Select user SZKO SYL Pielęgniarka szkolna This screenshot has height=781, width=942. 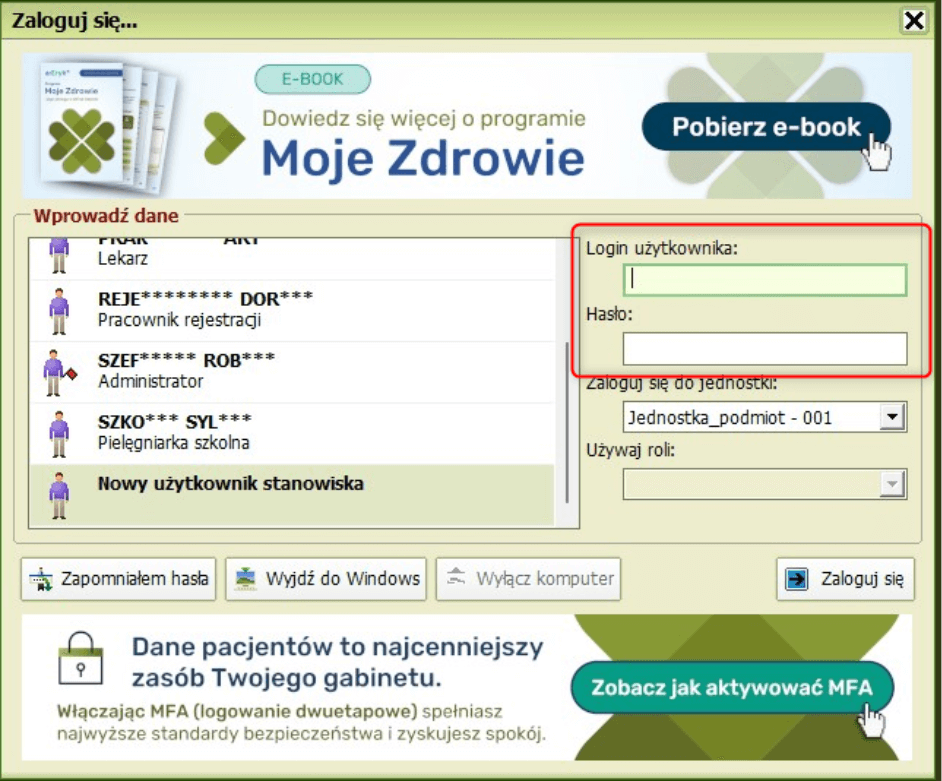click(291, 434)
